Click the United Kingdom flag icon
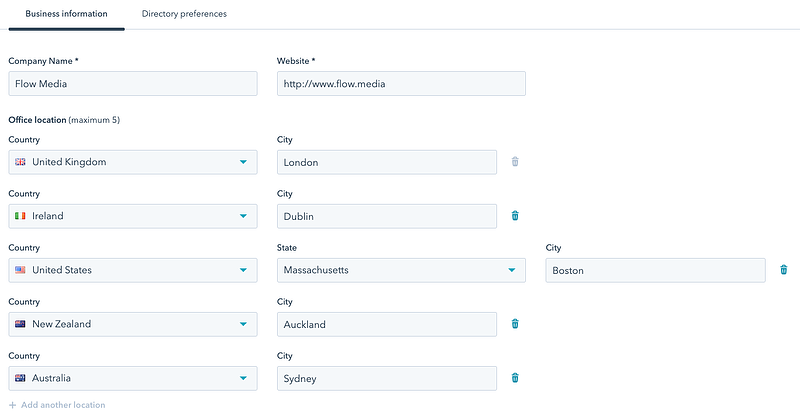Screen dimensions: 800x417 pos(20,162)
